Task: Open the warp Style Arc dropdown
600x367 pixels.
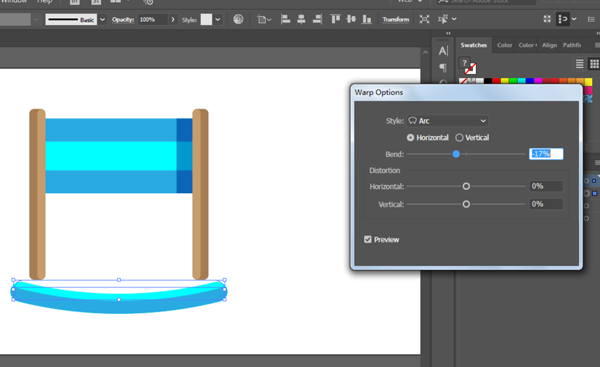Action: point(447,121)
